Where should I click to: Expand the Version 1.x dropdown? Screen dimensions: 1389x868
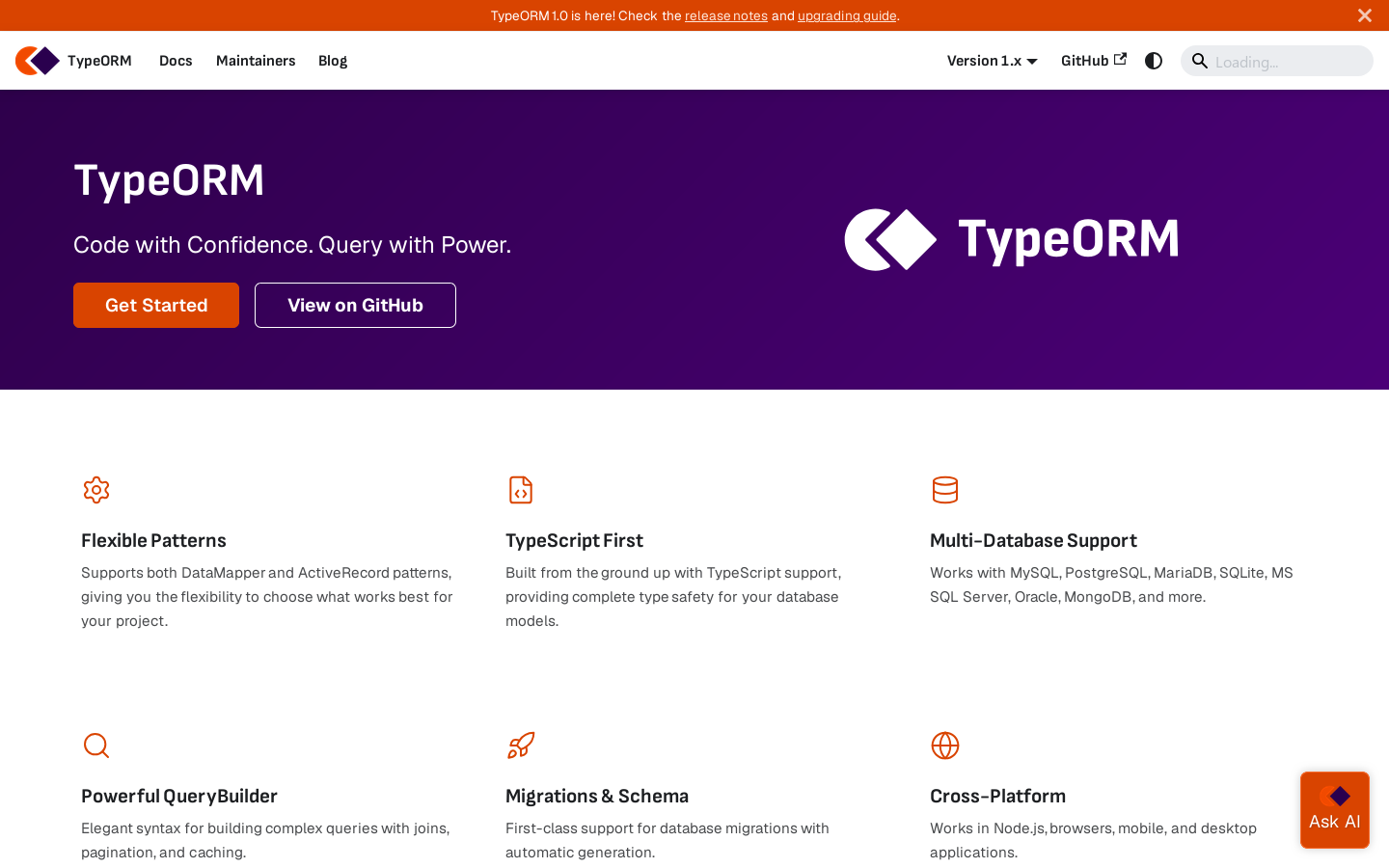pyautogui.click(x=993, y=61)
